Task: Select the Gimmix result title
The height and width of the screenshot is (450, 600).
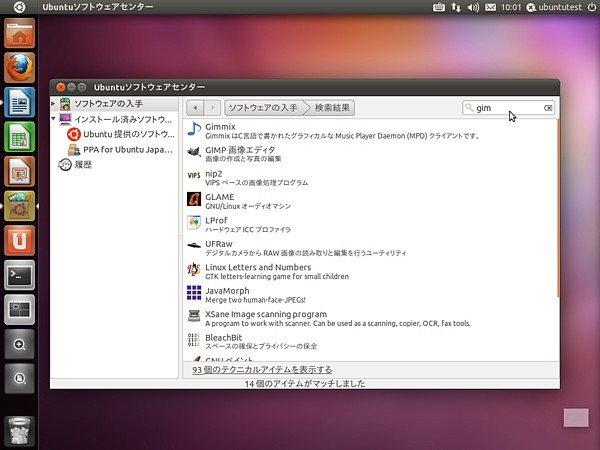Action: 220,127
